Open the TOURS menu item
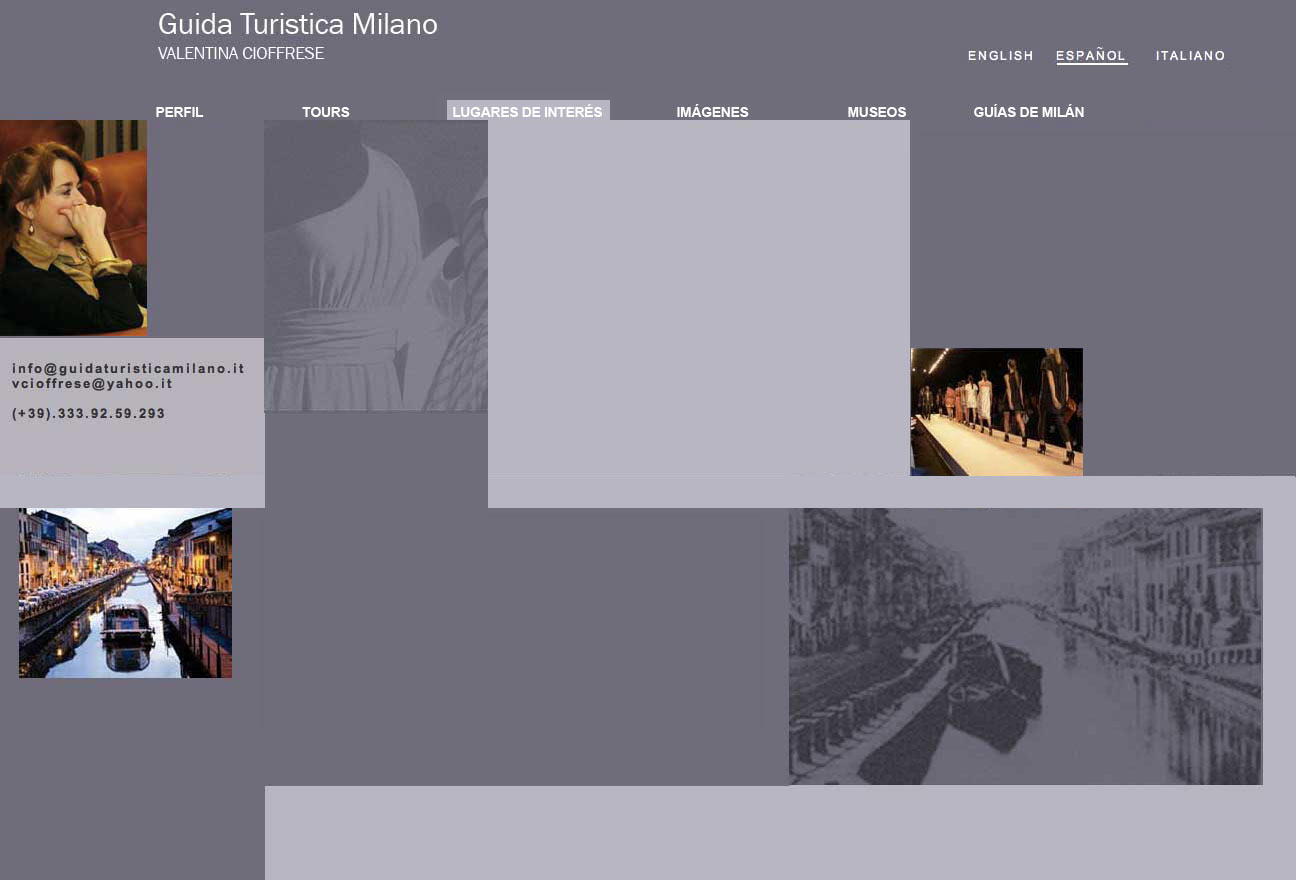The width and height of the screenshot is (1296, 880). coord(326,112)
